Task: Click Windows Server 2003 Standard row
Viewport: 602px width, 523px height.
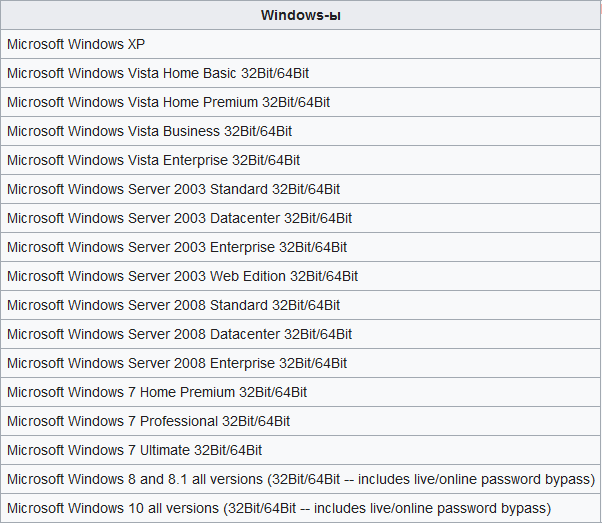Action: [173, 189]
